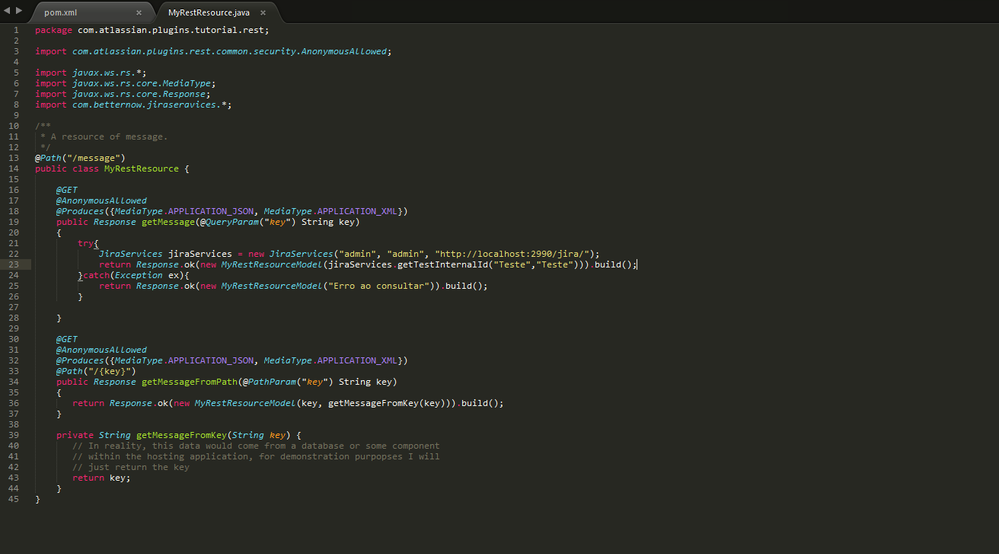Click the "return key;" statement
999x554 pixels.
click(101, 478)
